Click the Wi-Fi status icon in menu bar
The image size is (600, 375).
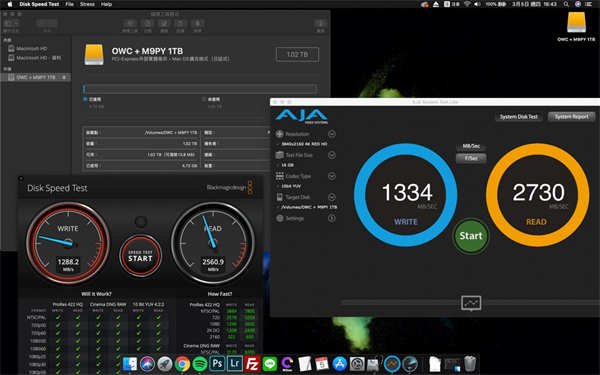click(467, 4)
